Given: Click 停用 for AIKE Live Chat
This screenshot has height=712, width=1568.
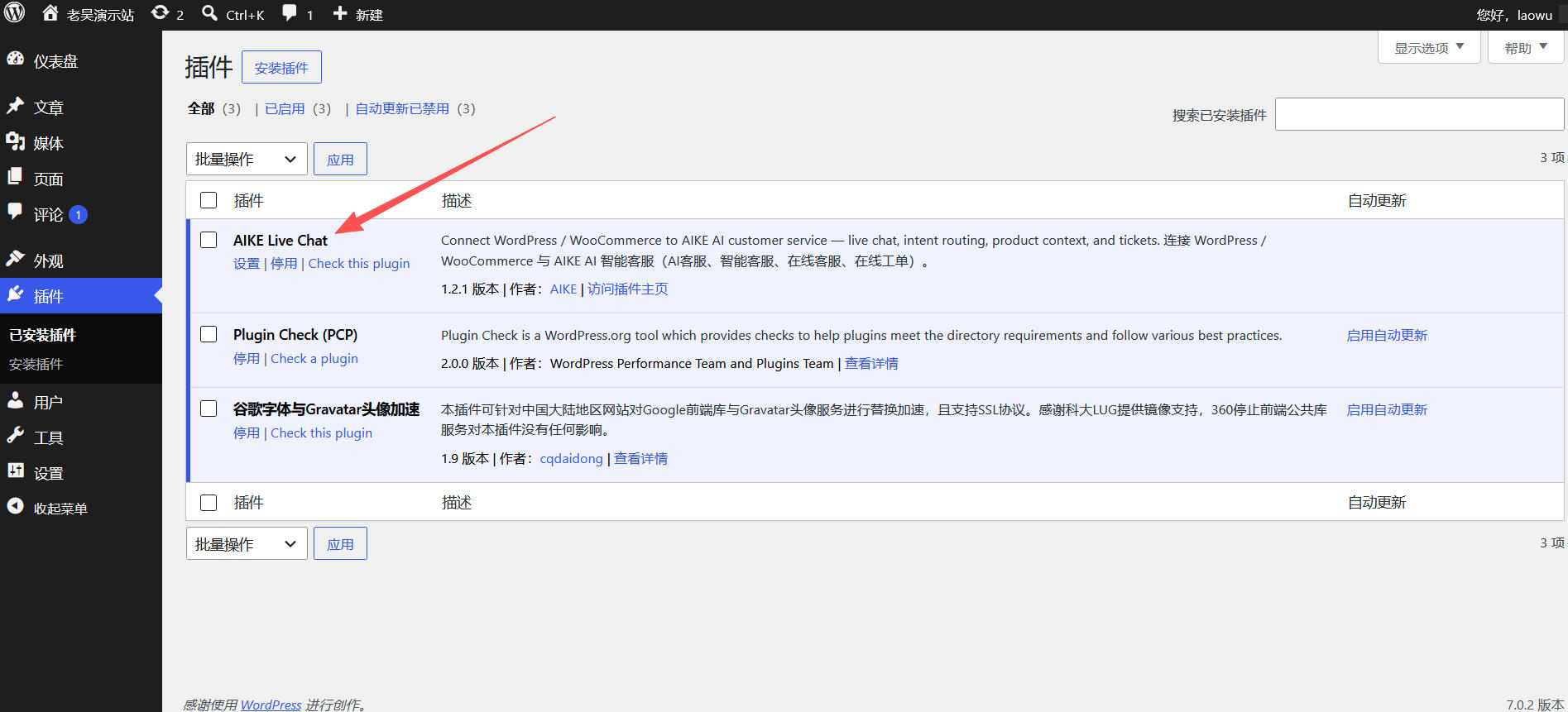Looking at the screenshot, I should click(x=284, y=264).
